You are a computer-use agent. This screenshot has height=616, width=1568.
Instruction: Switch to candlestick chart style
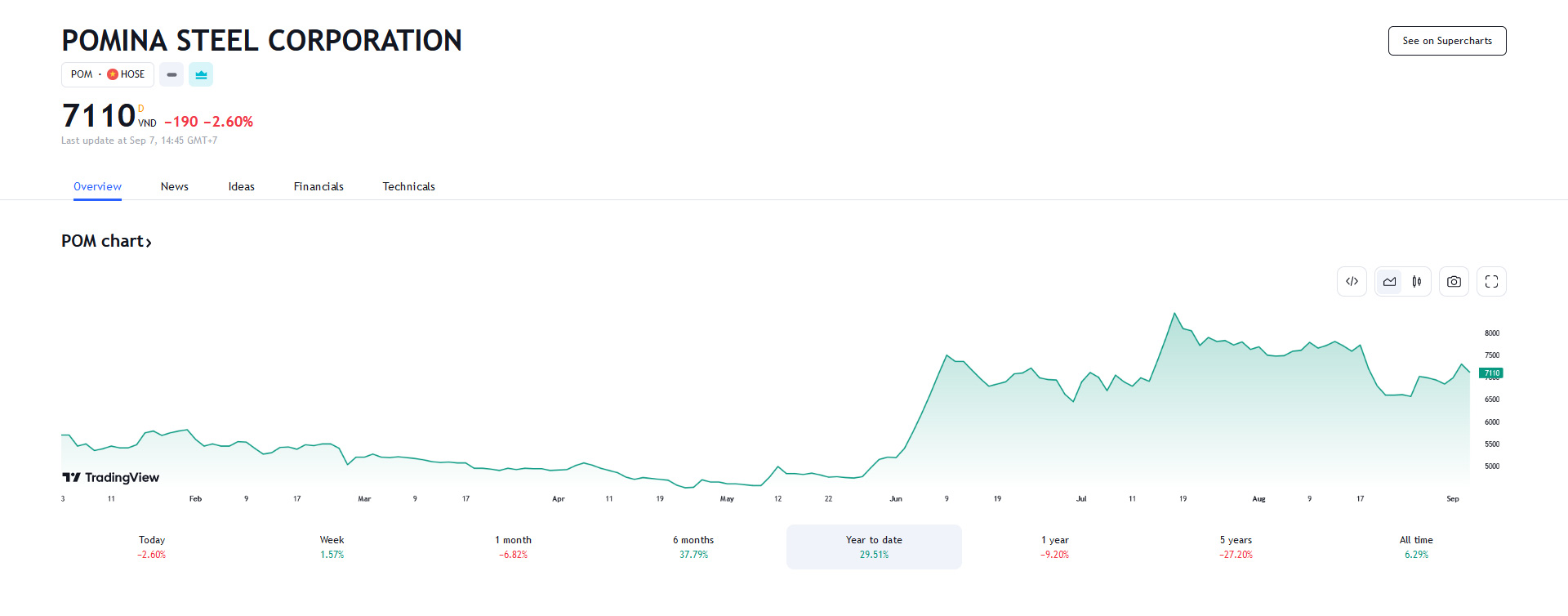[1417, 282]
